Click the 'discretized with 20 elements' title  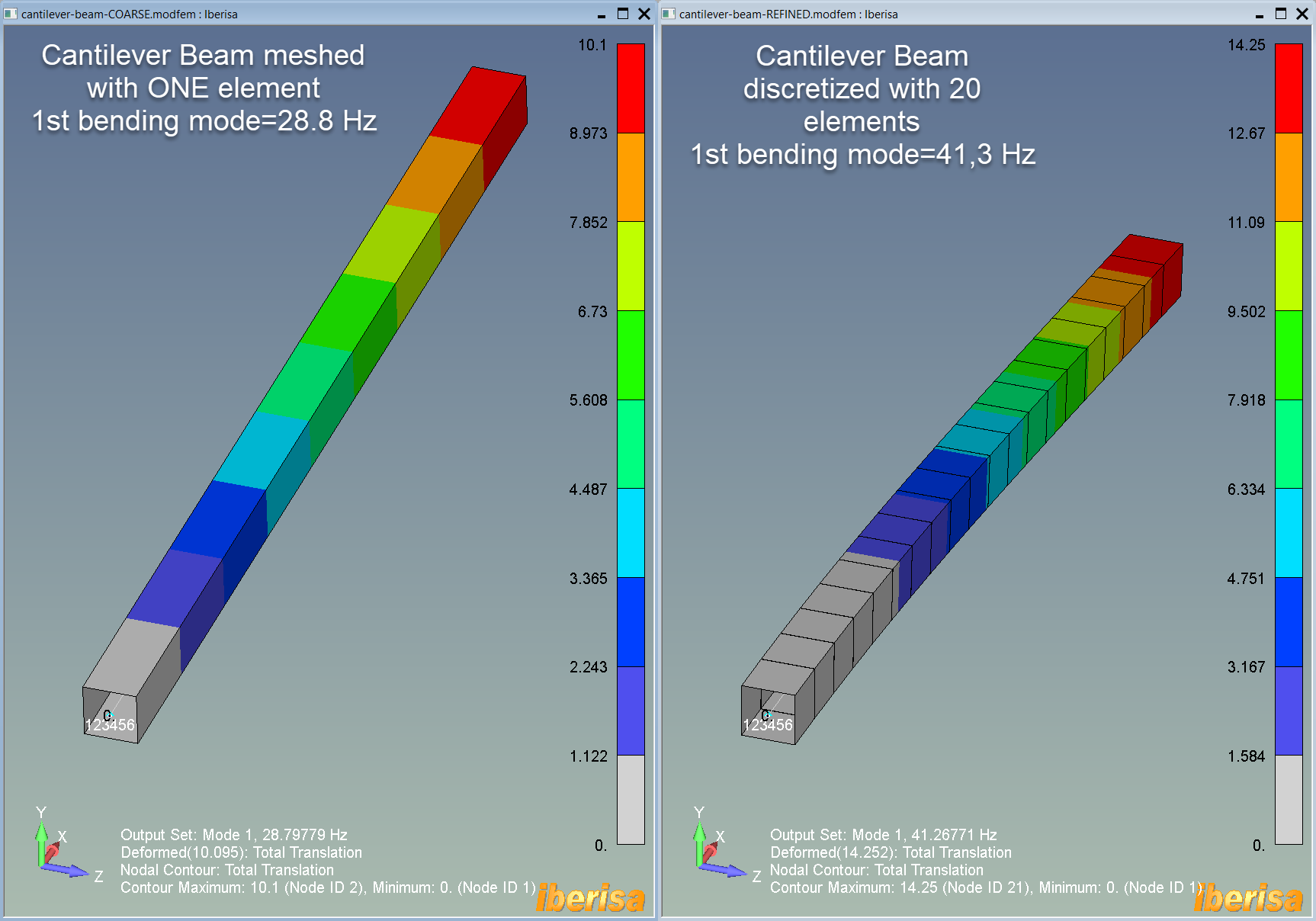pos(862,105)
